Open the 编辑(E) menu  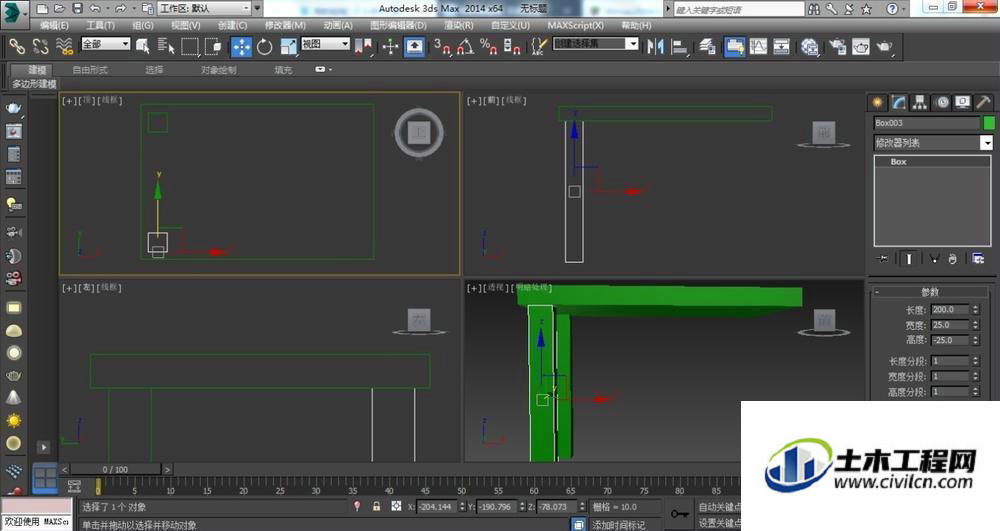point(54,25)
